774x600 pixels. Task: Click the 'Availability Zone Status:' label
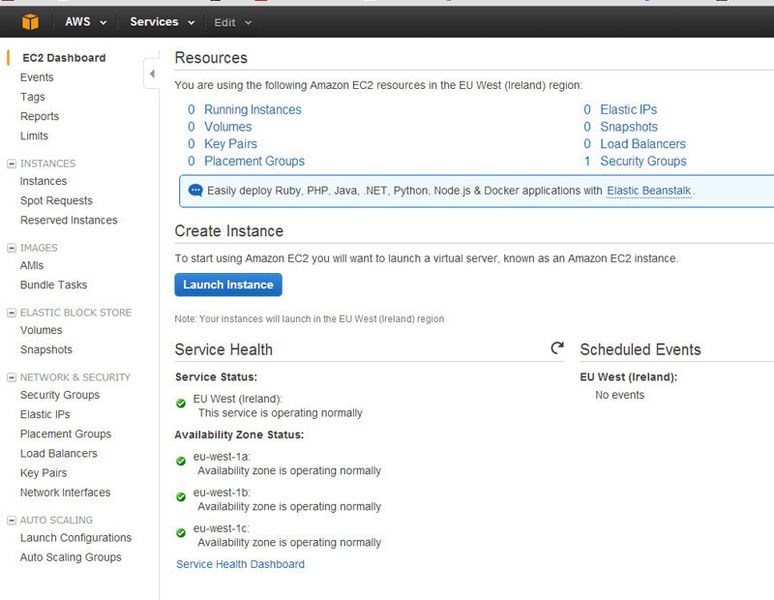pos(239,435)
